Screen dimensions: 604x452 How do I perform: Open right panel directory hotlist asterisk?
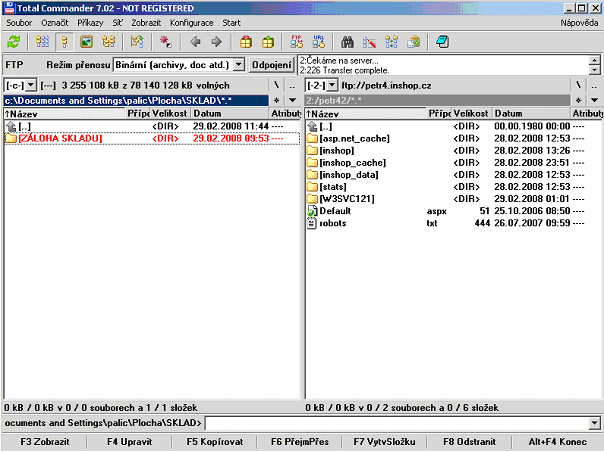(x=578, y=100)
